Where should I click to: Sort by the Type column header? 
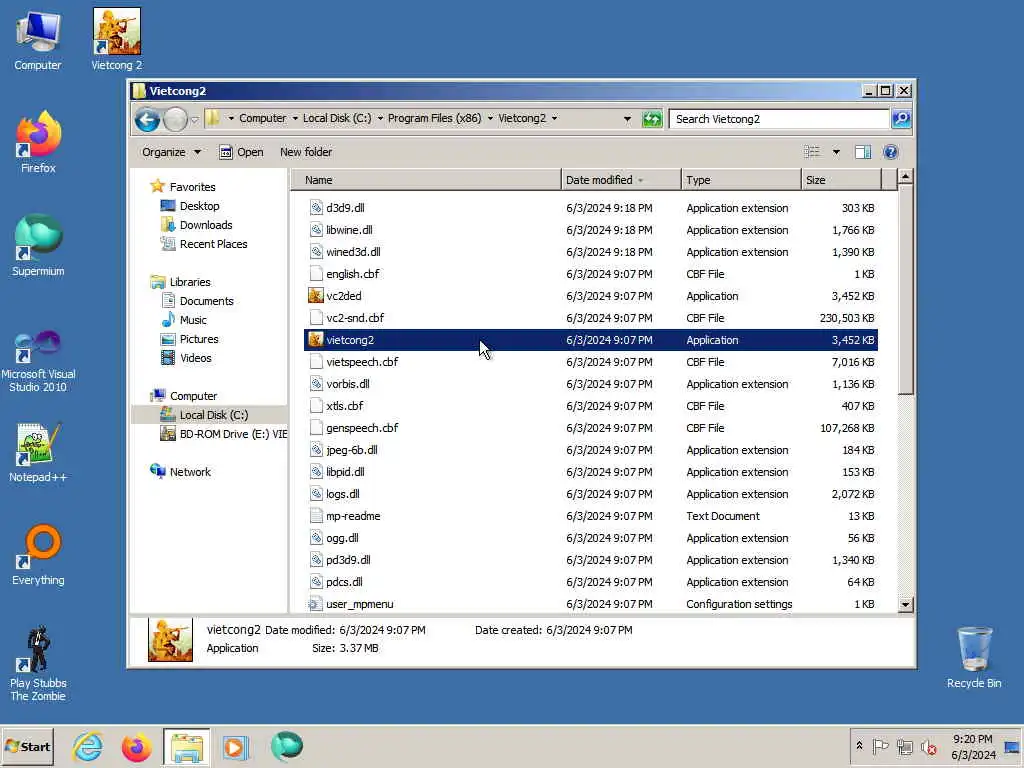point(741,180)
